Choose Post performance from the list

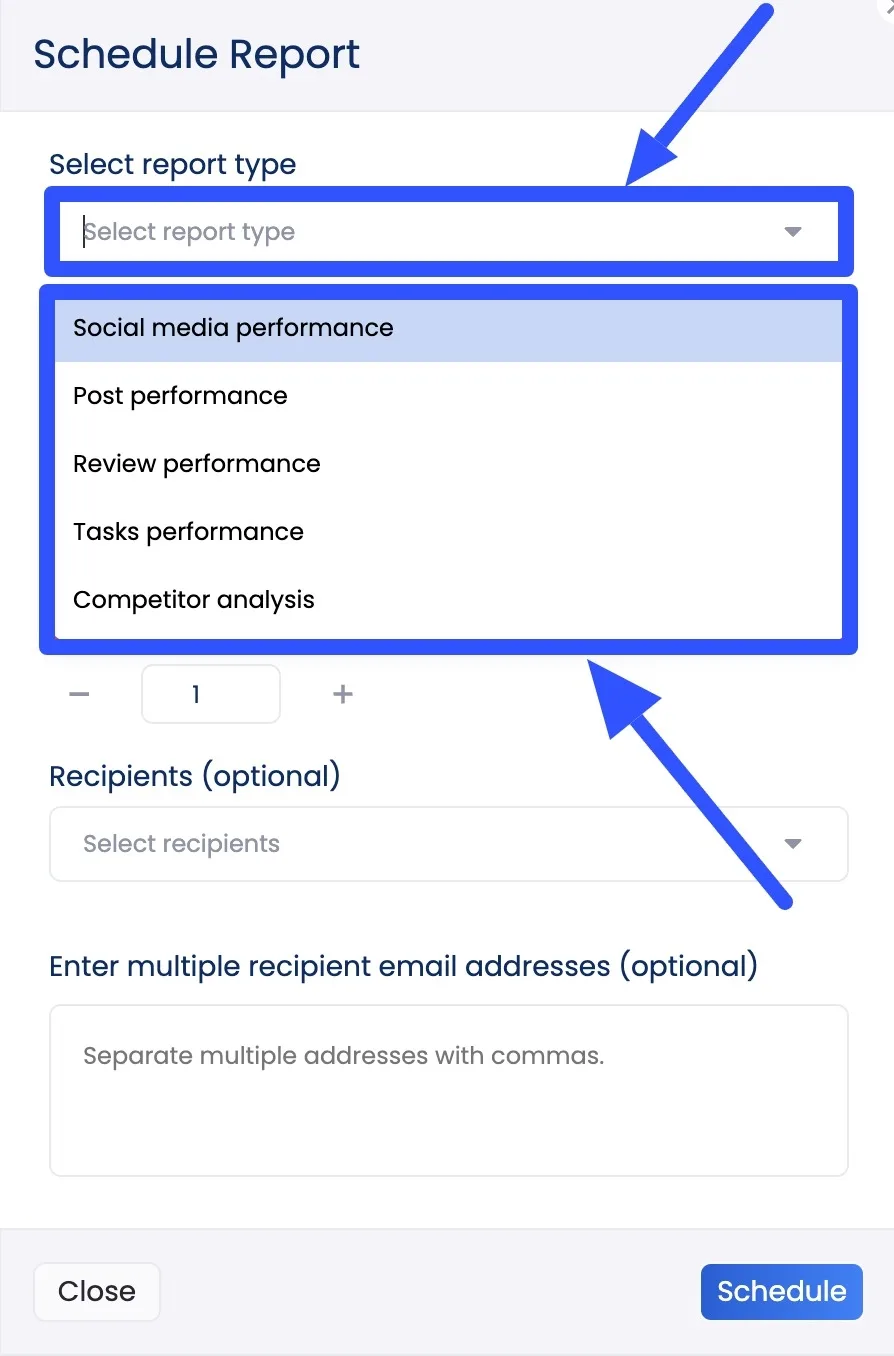180,395
